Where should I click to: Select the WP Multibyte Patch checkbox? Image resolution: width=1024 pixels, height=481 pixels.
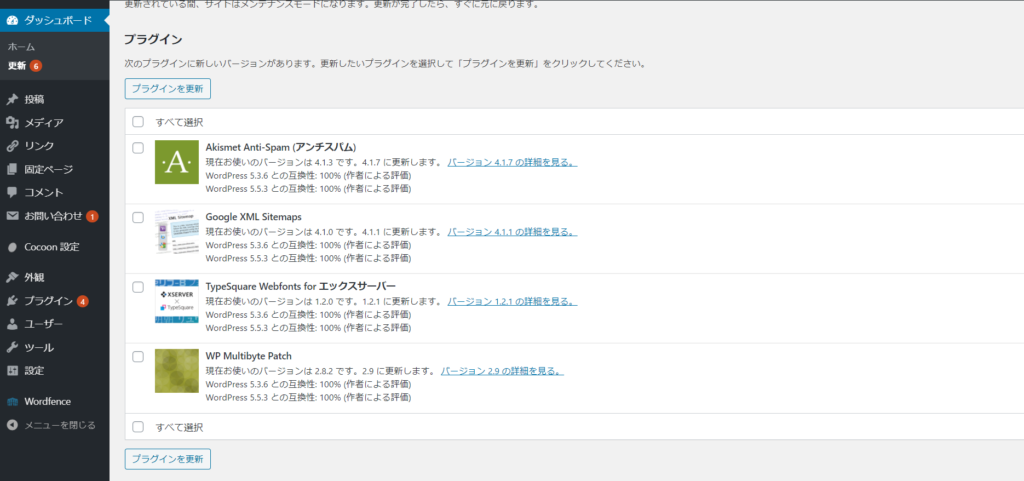[138, 357]
